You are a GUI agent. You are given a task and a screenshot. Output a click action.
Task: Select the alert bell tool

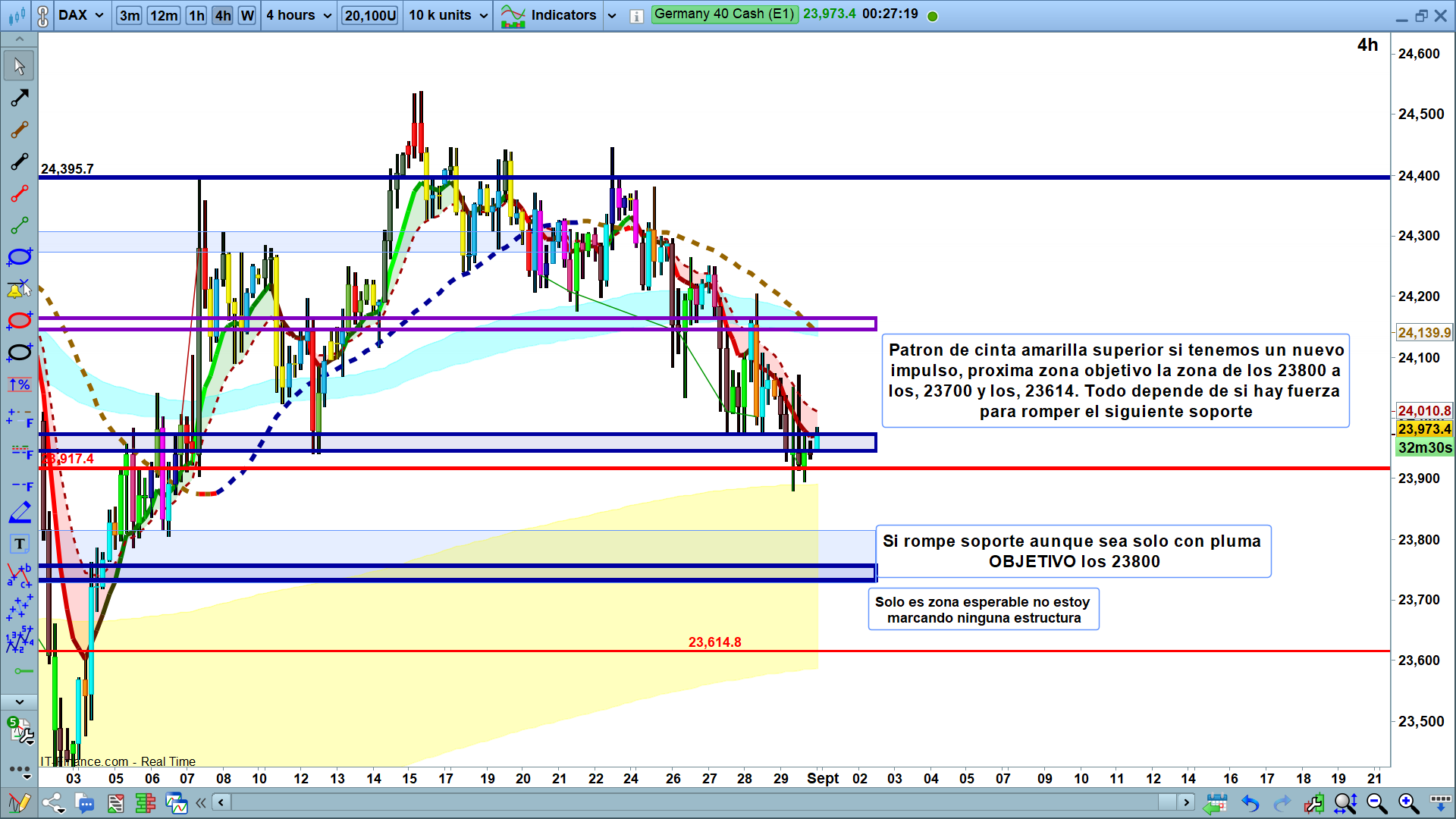click(x=19, y=289)
